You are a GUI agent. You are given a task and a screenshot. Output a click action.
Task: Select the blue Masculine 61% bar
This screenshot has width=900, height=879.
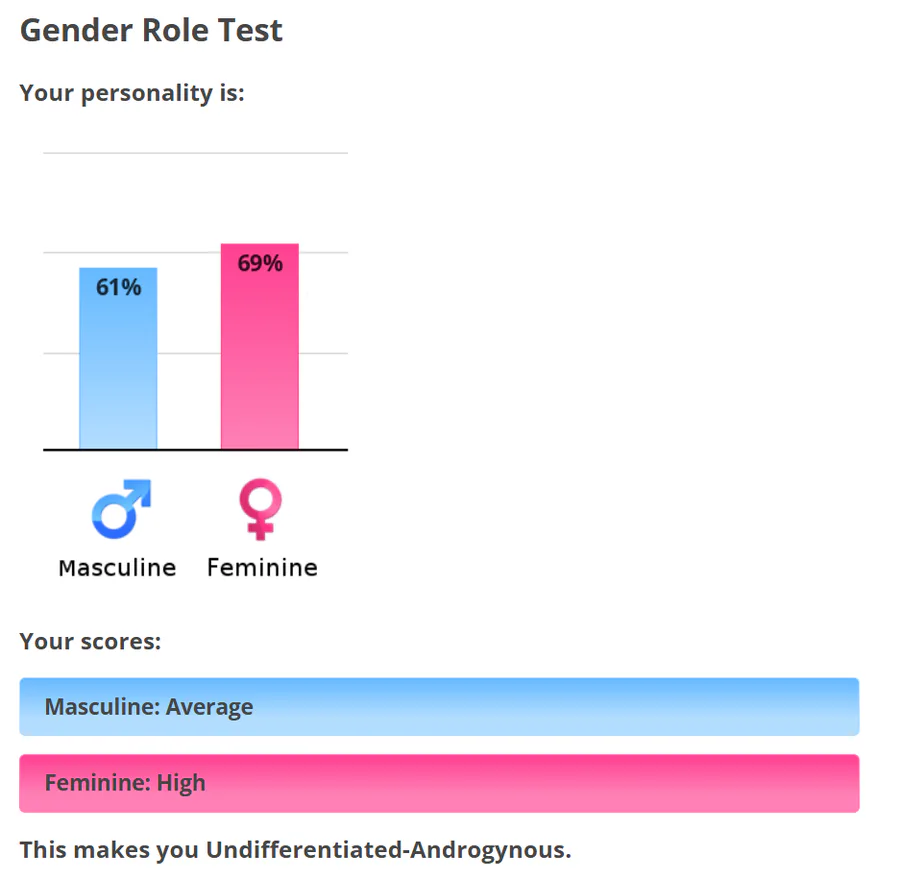click(x=118, y=358)
